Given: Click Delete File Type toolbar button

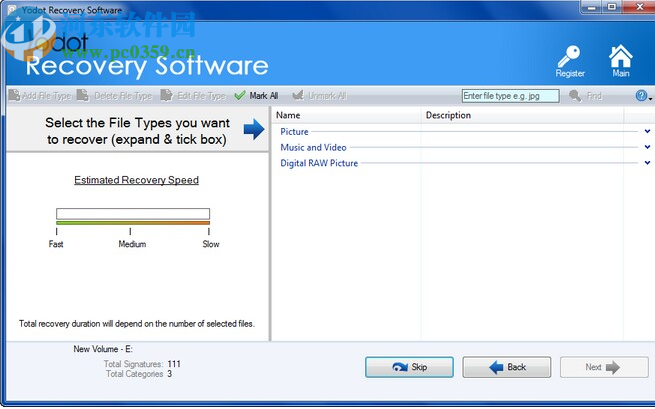Looking at the screenshot, I should tap(114, 96).
